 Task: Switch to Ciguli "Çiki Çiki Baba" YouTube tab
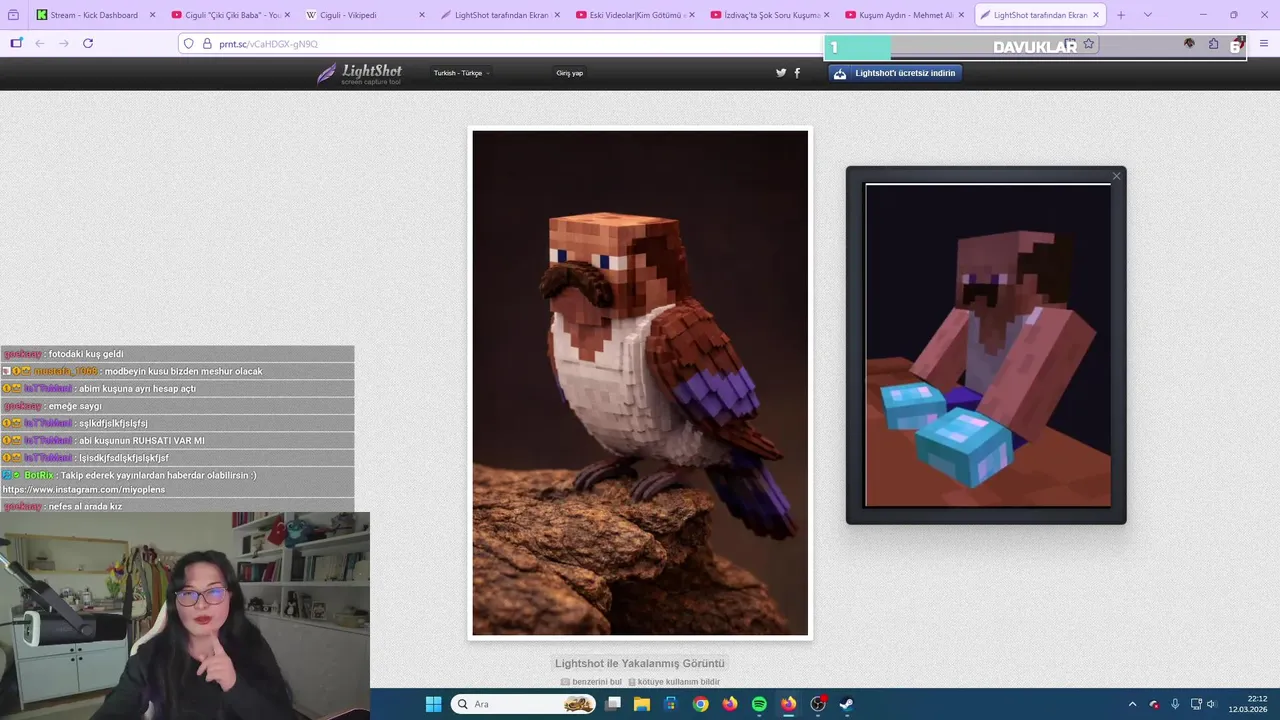(229, 15)
